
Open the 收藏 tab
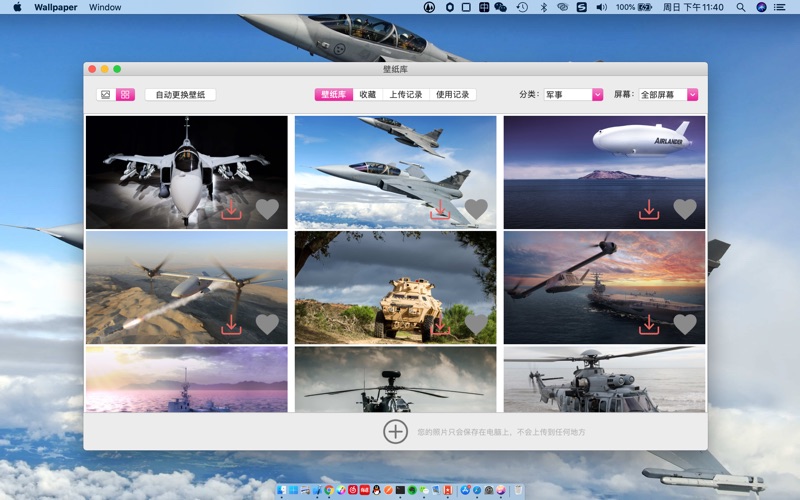tap(367, 94)
